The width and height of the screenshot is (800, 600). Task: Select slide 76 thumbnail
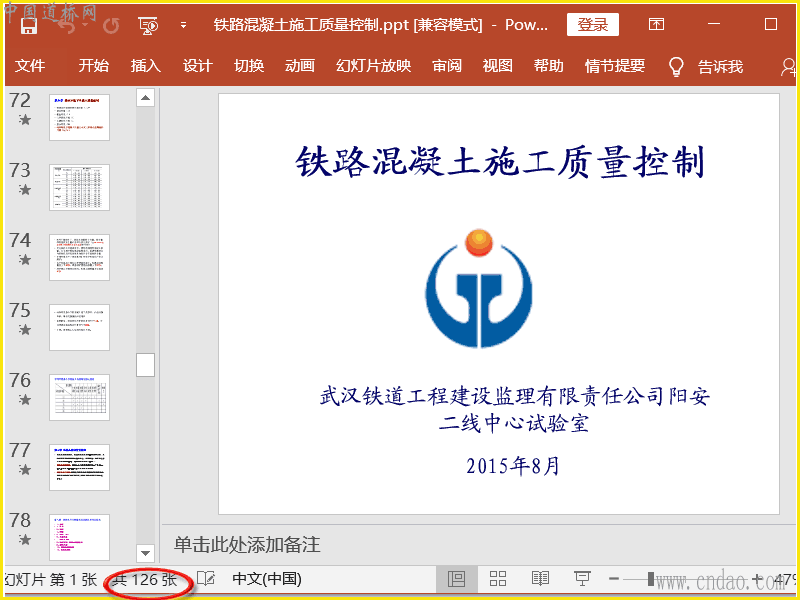80,397
